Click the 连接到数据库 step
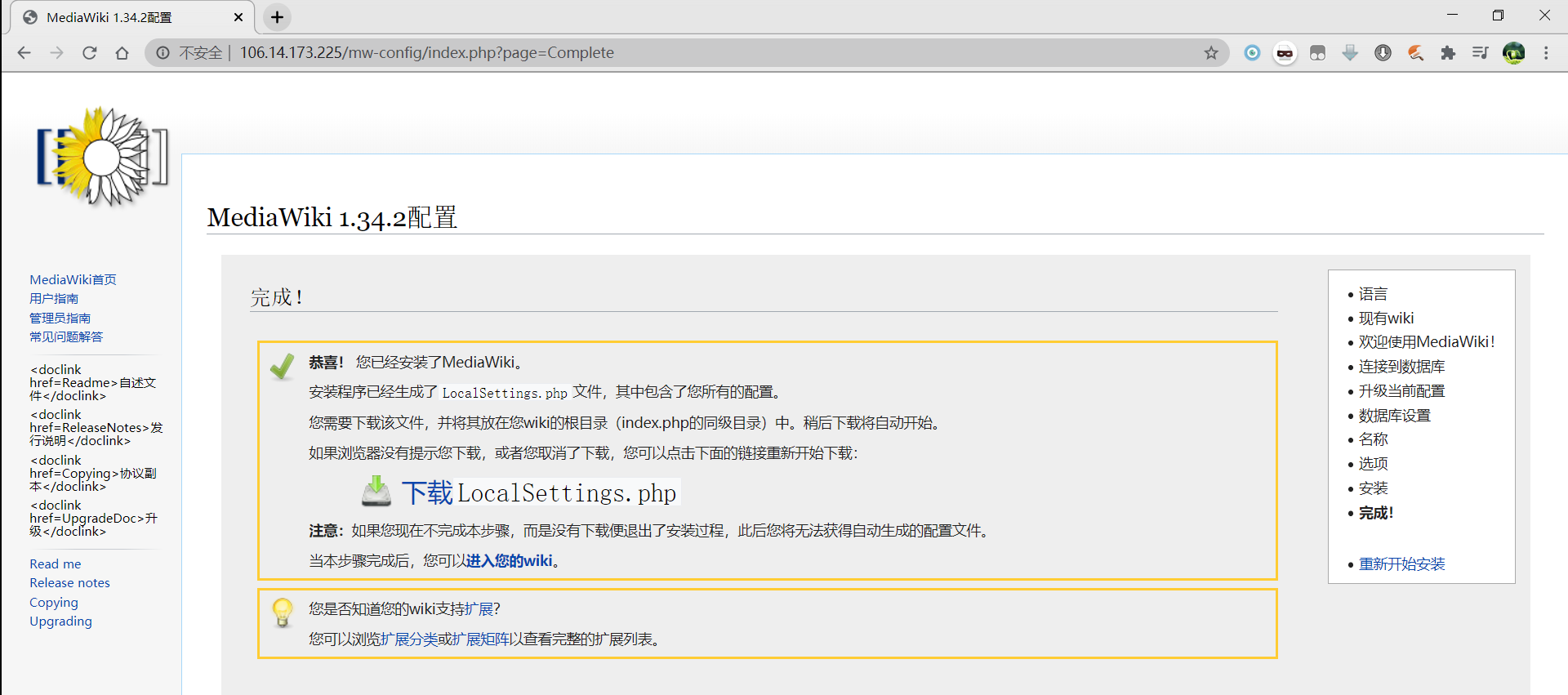 [1401, 367]
